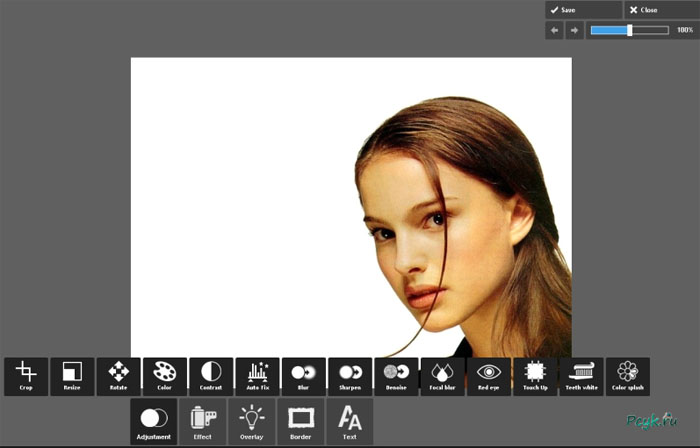
Task: Click the zoom slider handle
Action: pos(629,30)
